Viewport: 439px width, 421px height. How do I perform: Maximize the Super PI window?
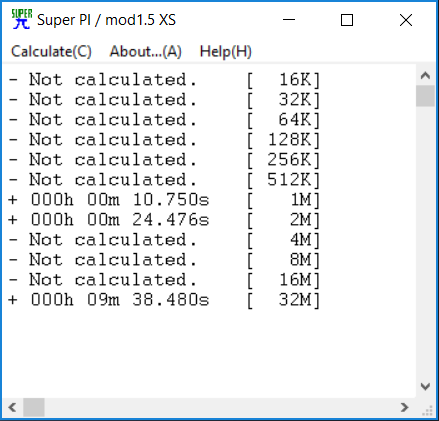(347, 20)
